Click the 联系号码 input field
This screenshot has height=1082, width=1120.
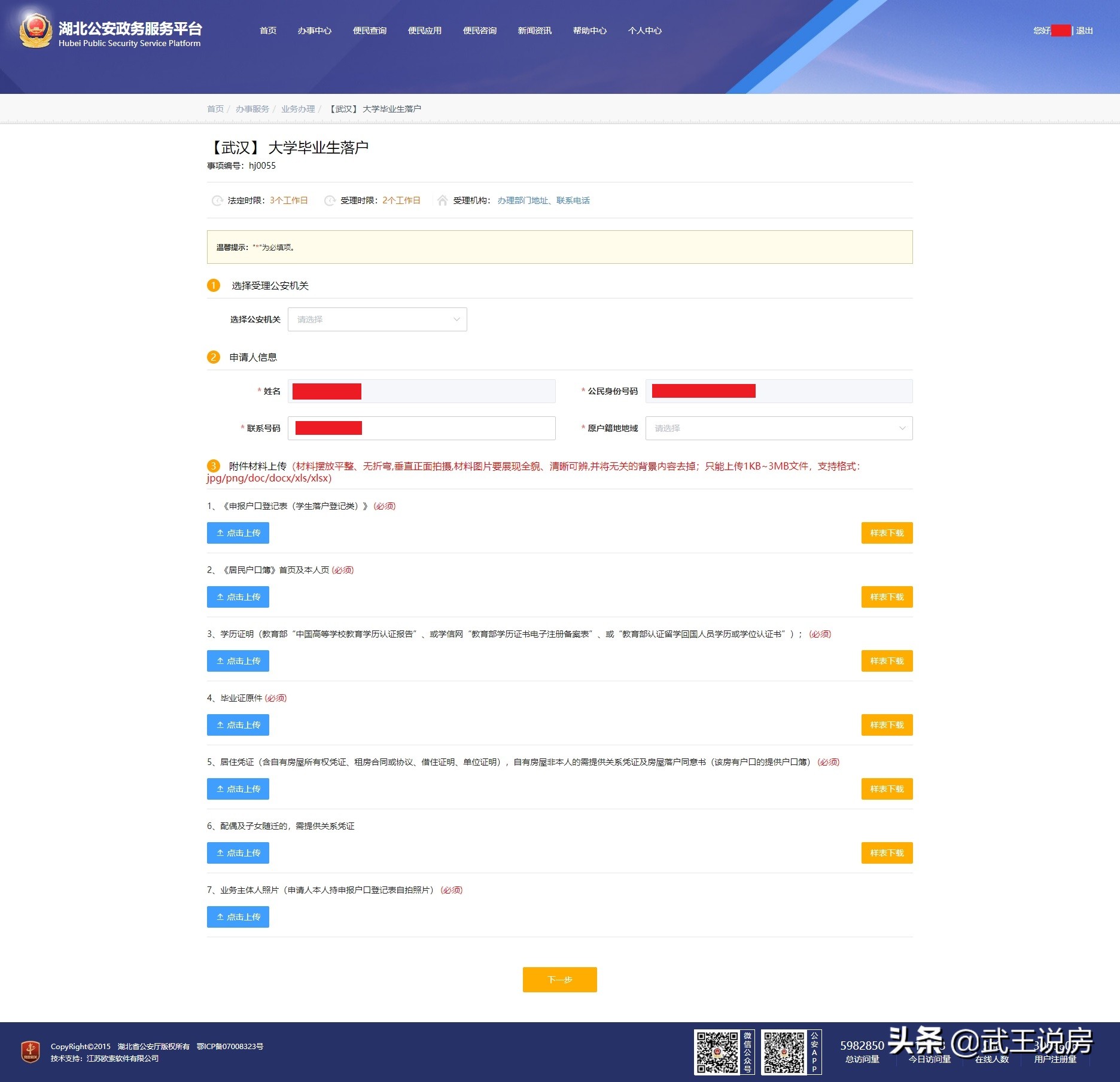point(422,428)
